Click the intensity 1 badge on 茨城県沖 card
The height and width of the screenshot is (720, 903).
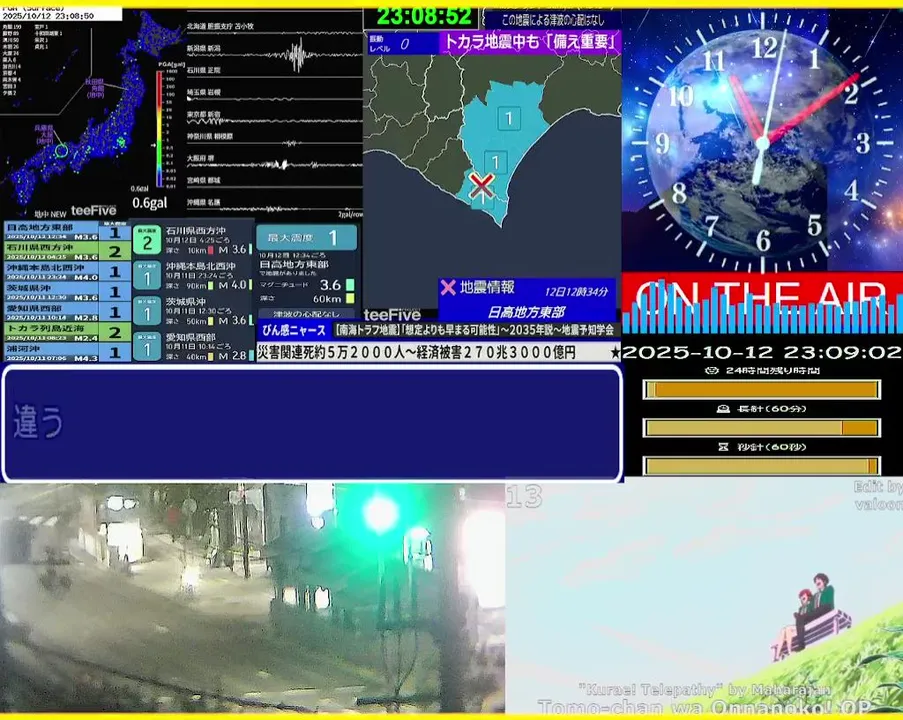pyautogui.click(x=147, y=311)
